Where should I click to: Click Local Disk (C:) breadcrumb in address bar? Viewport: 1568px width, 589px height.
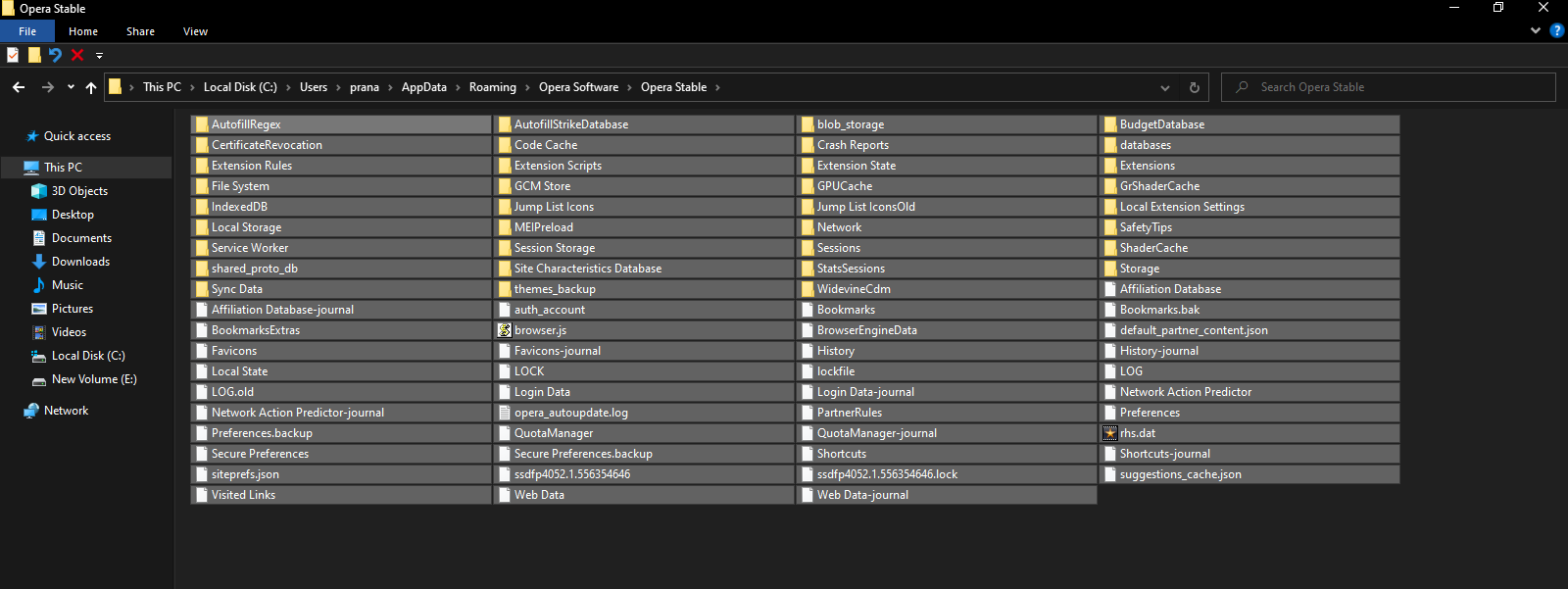tap(240, 87)
